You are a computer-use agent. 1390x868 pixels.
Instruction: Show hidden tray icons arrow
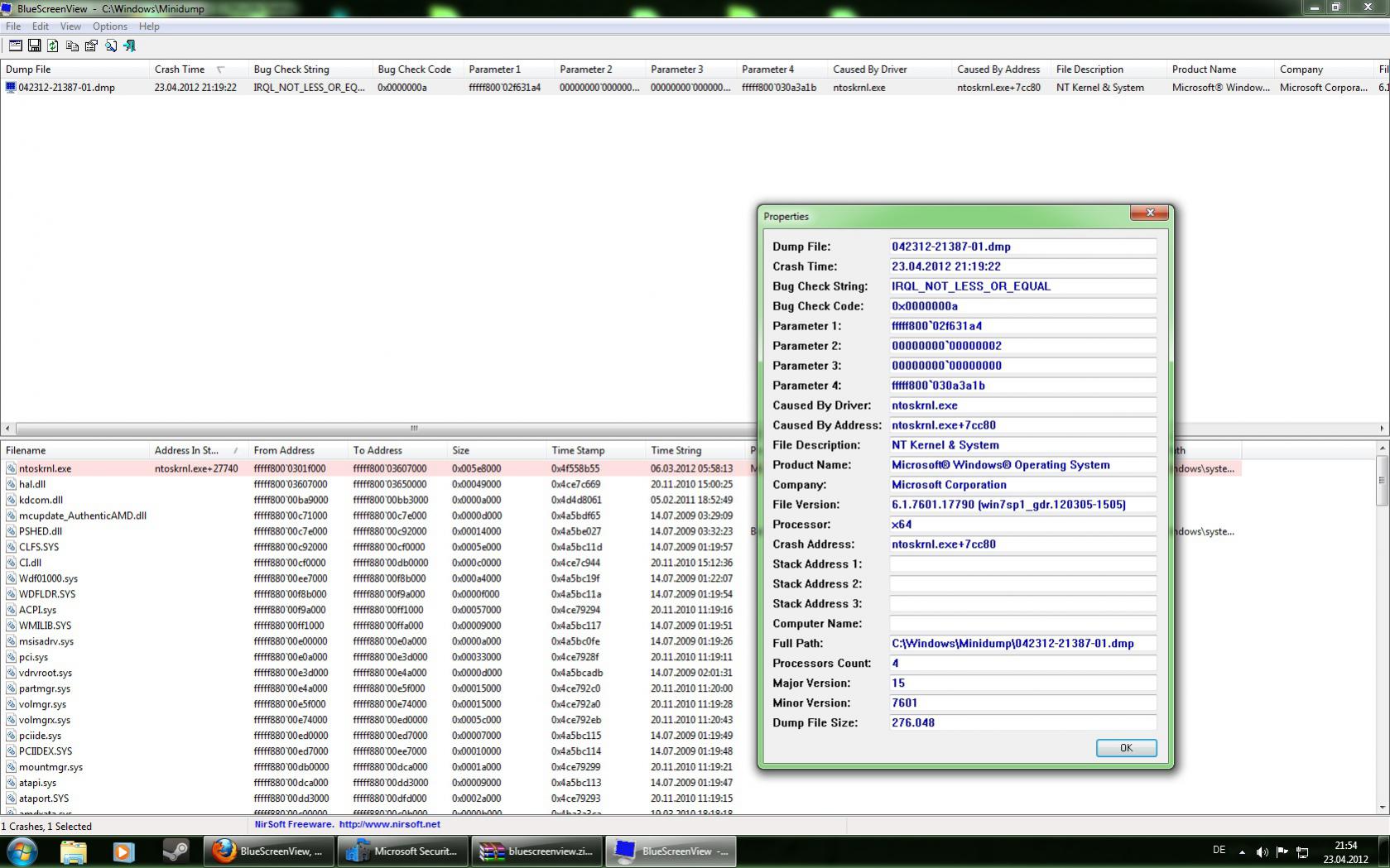pyautogui.click(x=1242, y=851)
